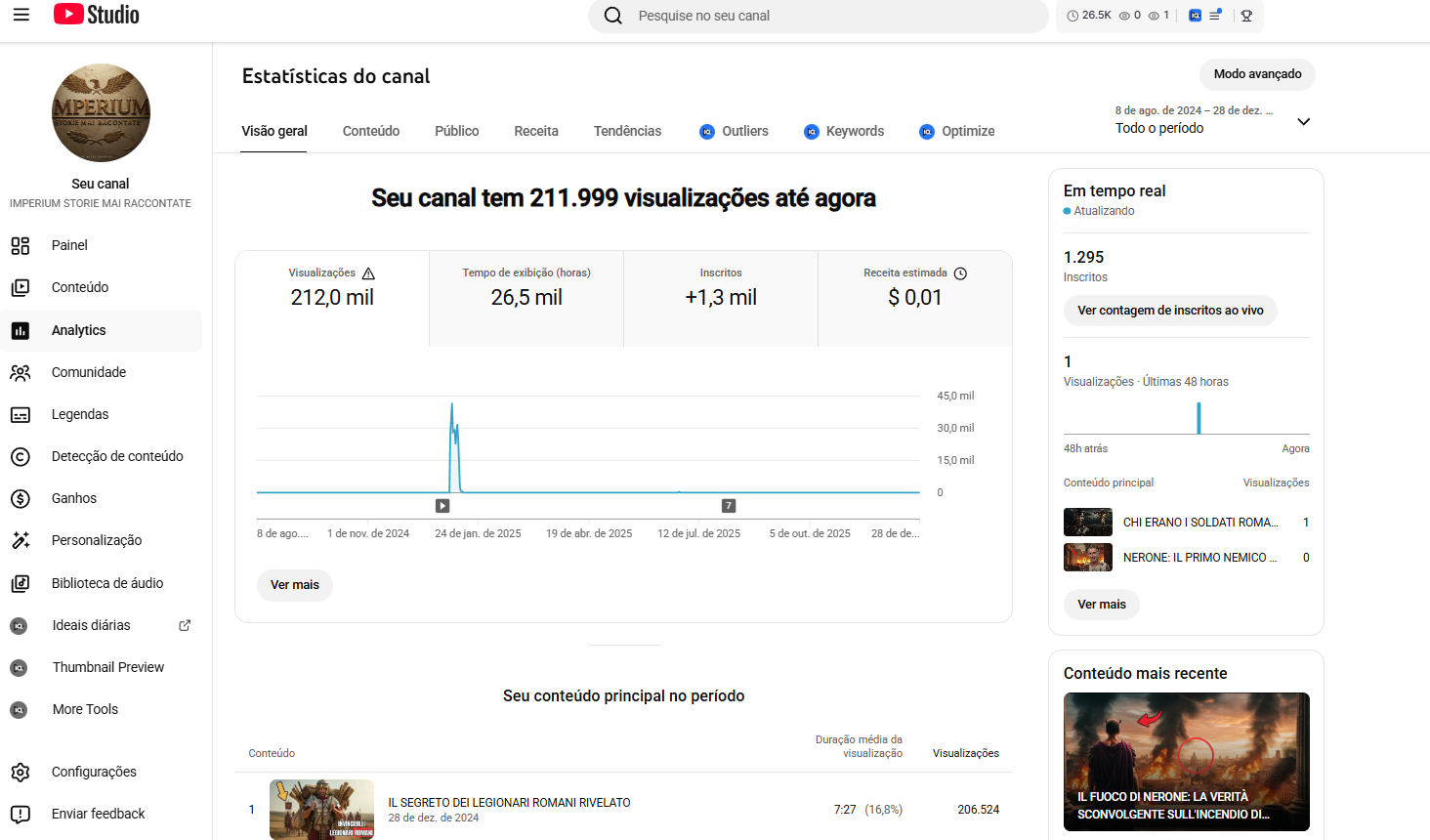
Task: Click the 1.295 Inscritos realtime count
Action: [1084, 258]
